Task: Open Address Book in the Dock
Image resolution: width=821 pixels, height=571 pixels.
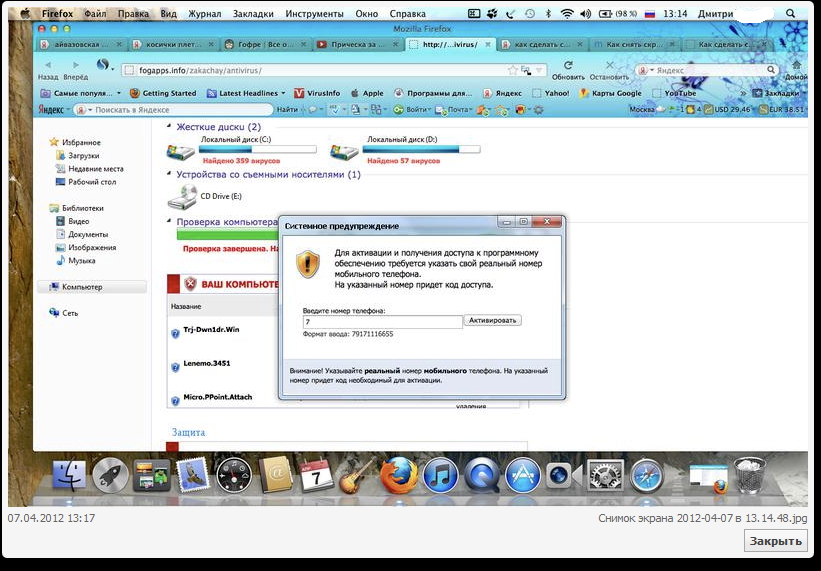Action: (275, 475)
